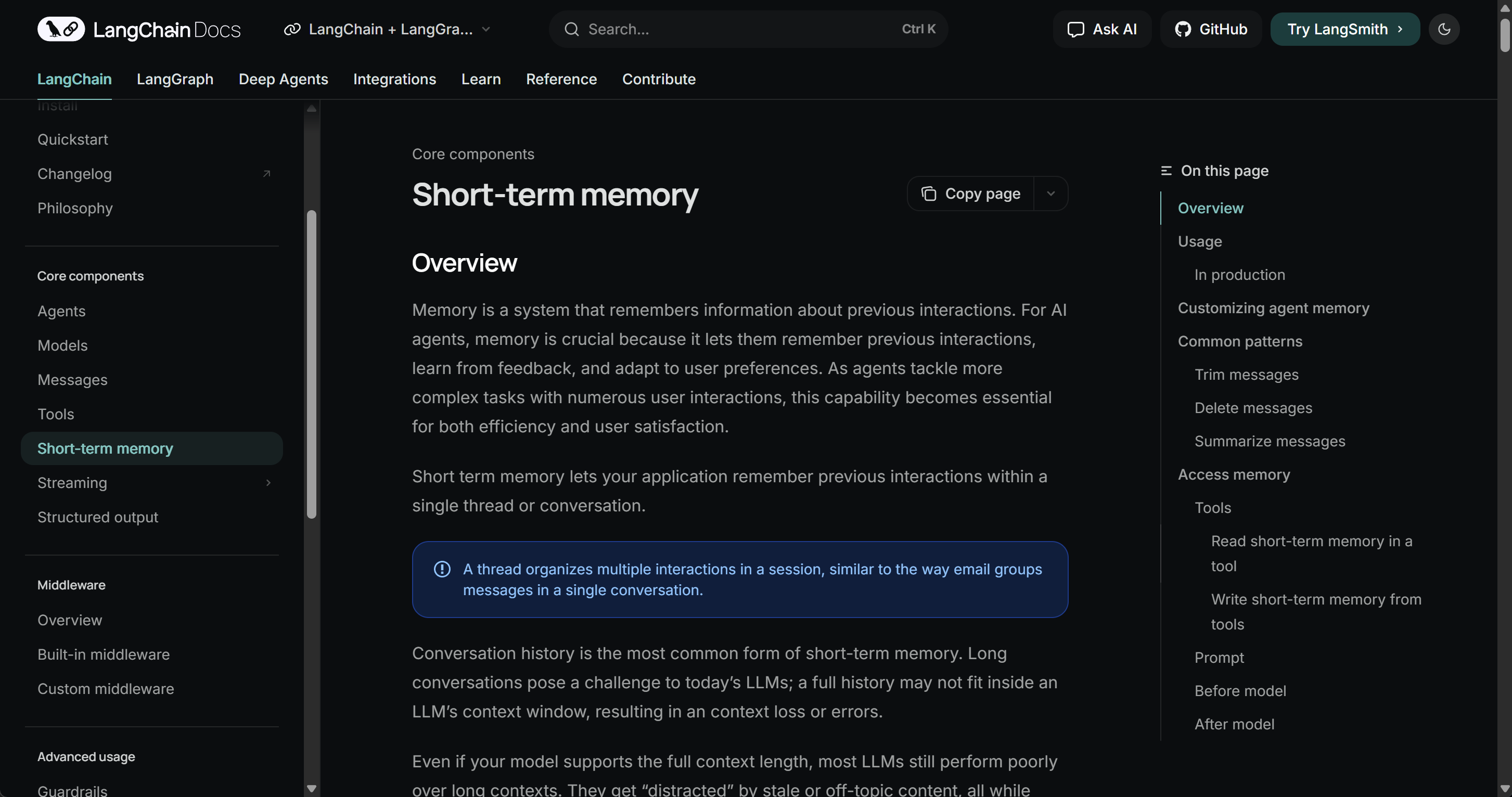The image size is (1512, 797).
Task: Click the Try LangSmith arrow chevron
Action: tap(1400, 29)
